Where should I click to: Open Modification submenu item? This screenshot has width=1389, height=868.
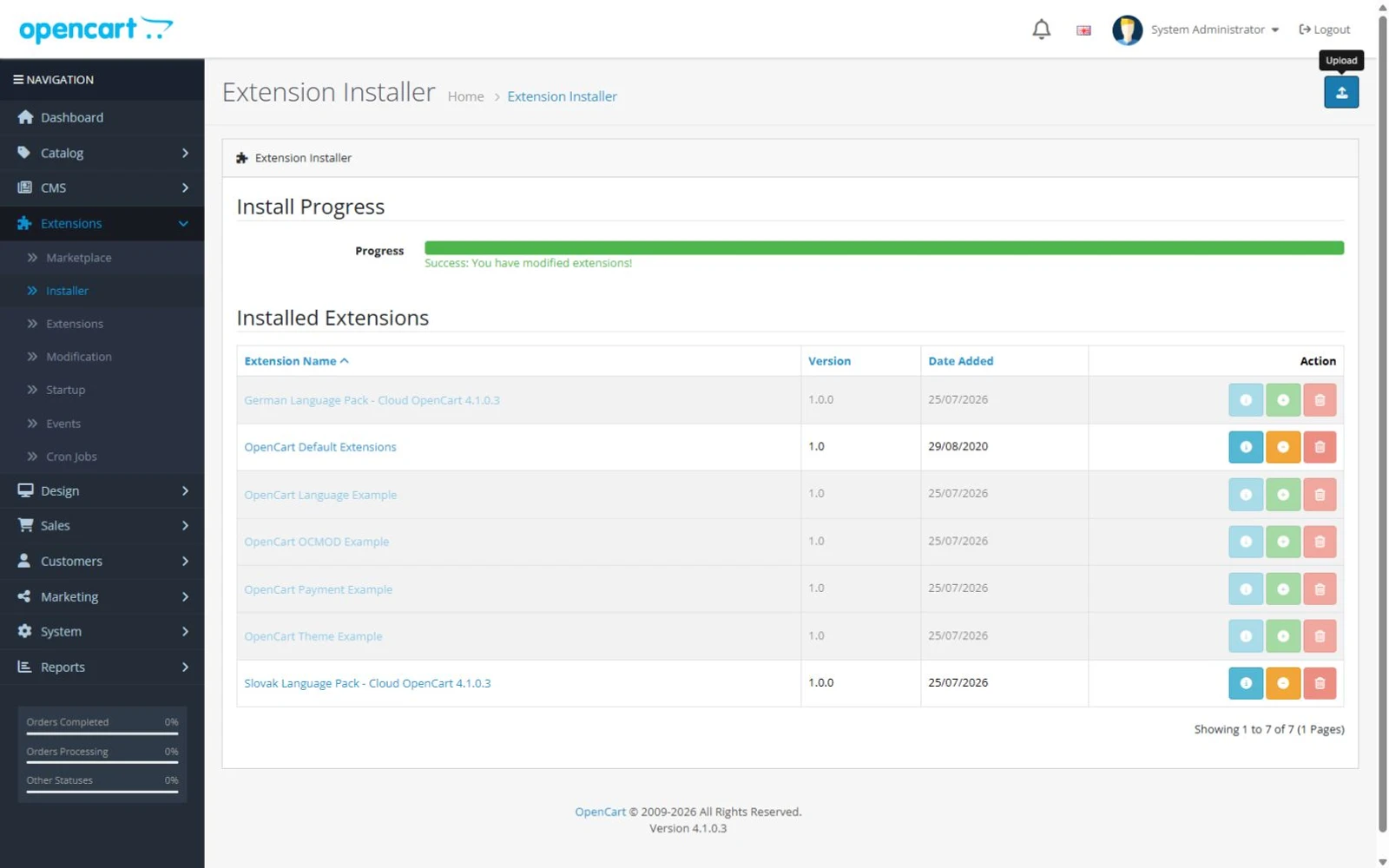tap(102, 357)
